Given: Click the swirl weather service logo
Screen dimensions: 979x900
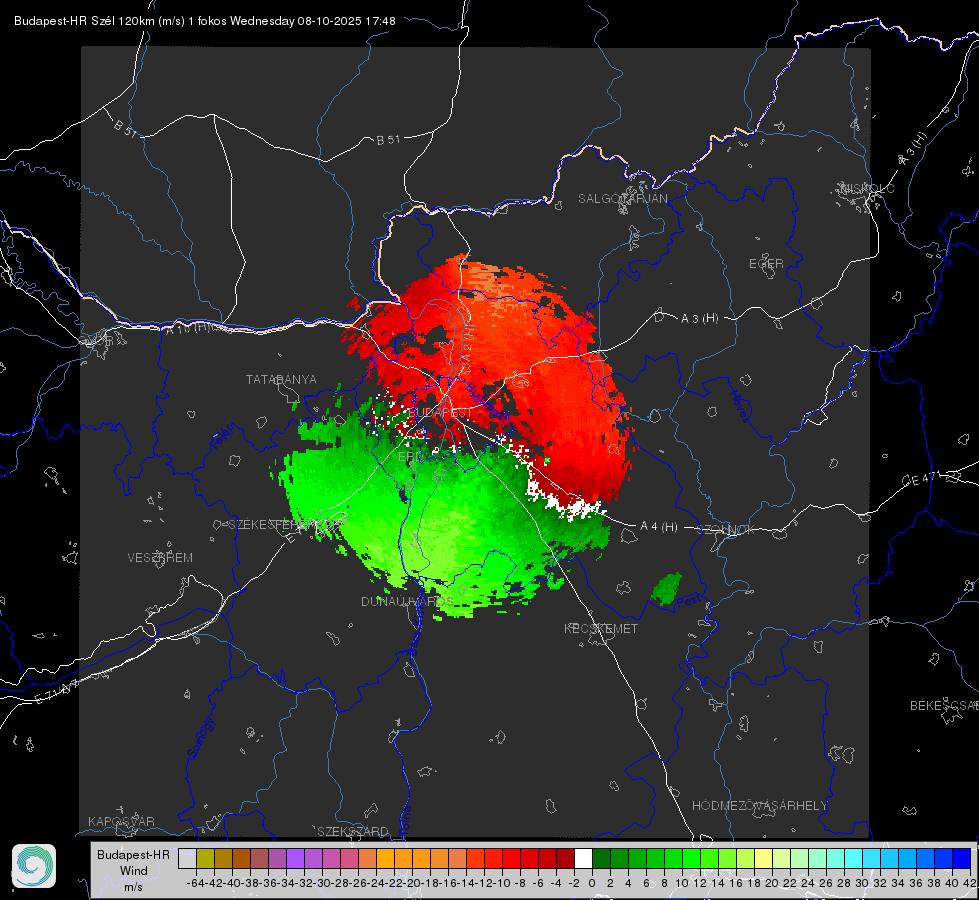Looking at the screenshot, I should (34, 866).
